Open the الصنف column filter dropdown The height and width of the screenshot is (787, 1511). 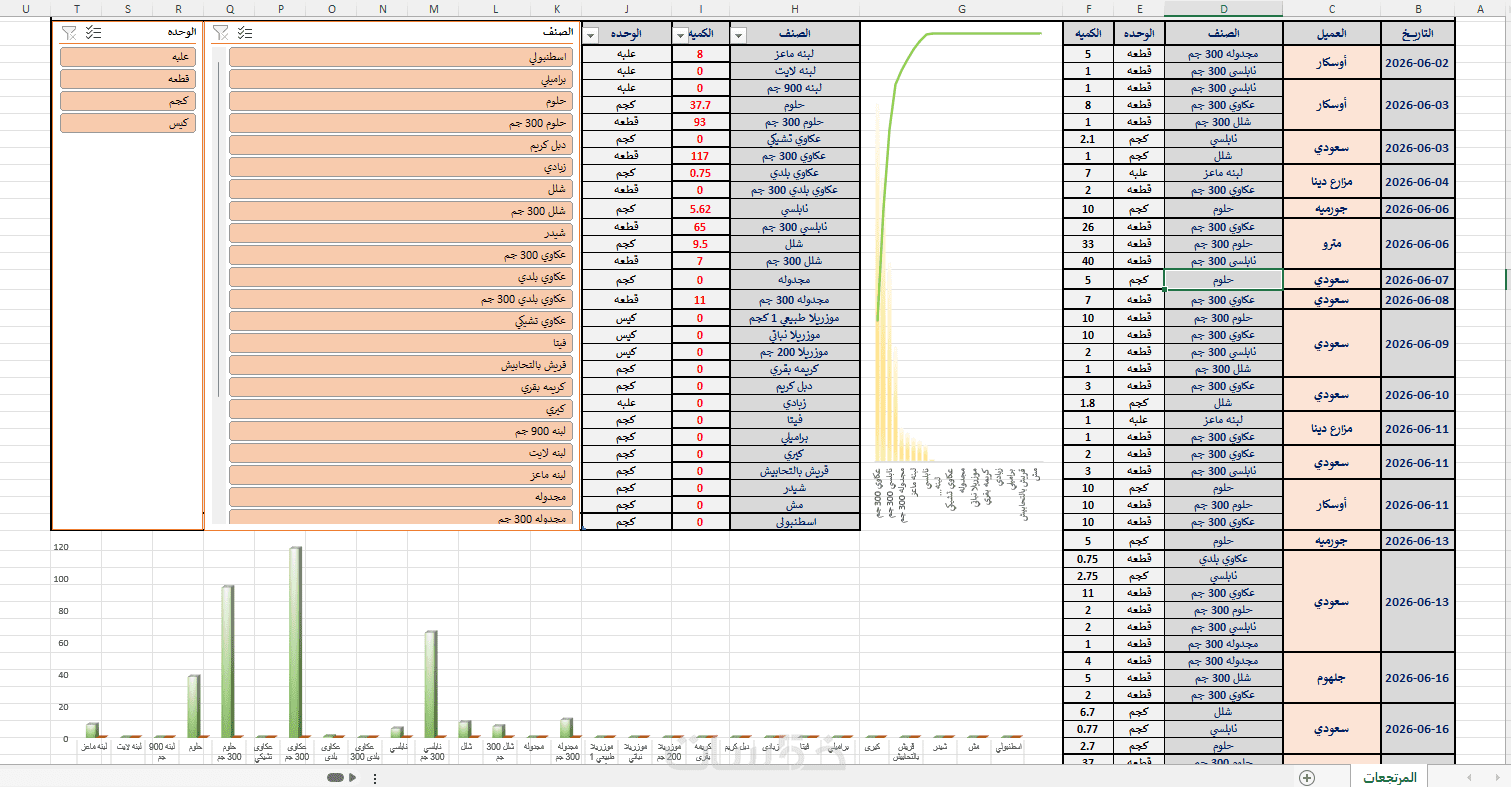point(739,35)
